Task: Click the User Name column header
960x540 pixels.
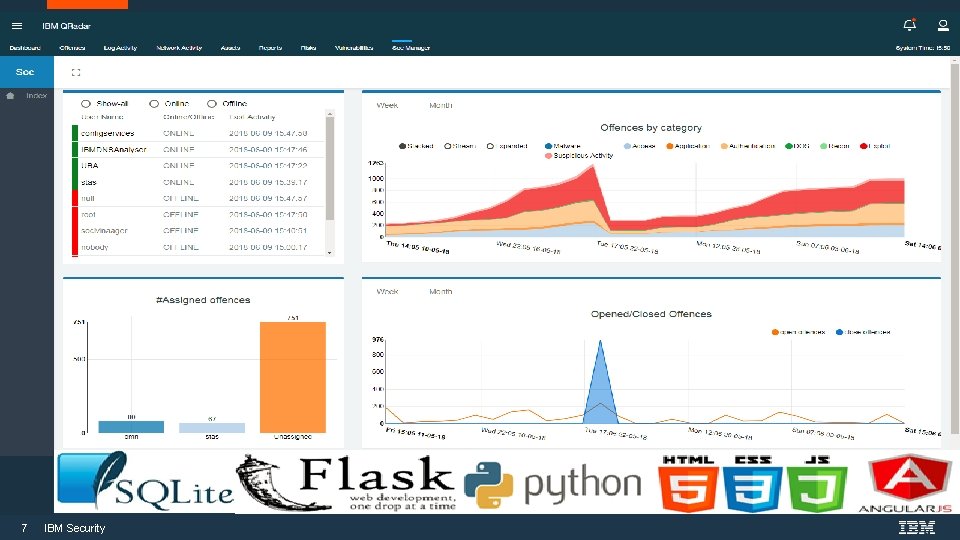Action: click(102, 117)
